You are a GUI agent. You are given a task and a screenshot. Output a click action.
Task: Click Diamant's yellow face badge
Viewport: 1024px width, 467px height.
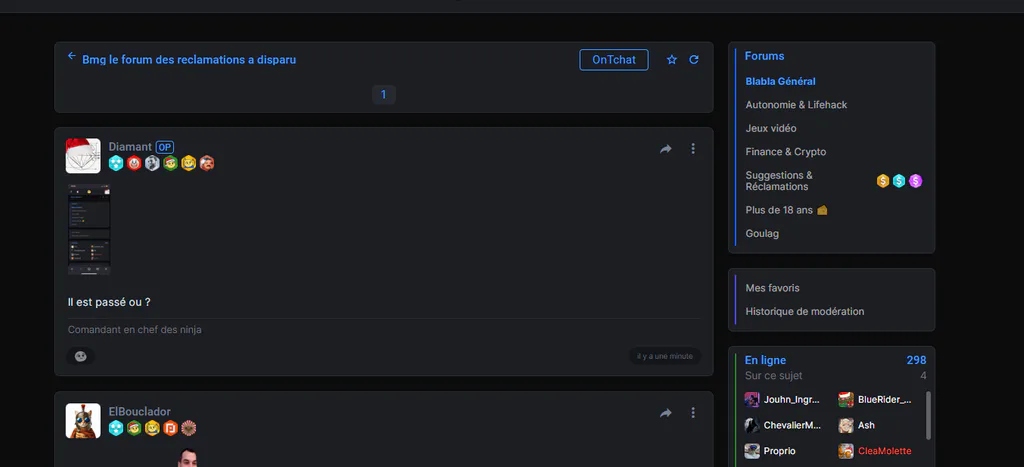pyautogui.click(x=189, y=163)
